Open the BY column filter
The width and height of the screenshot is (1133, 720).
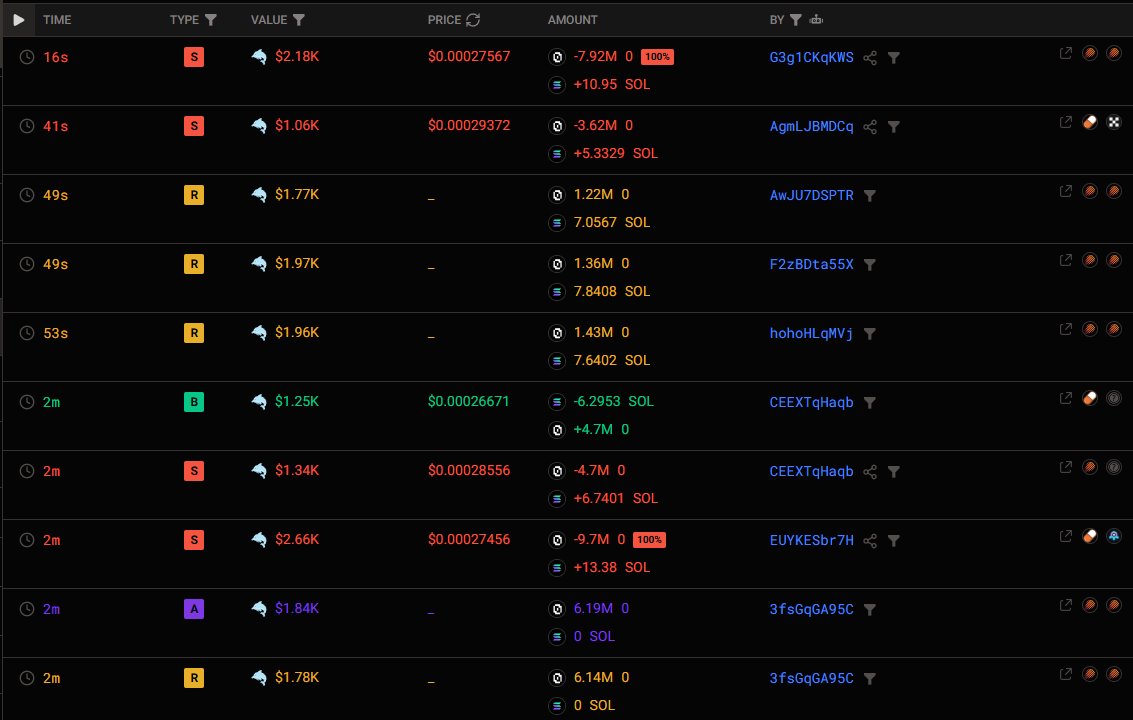tap(796, 20)
